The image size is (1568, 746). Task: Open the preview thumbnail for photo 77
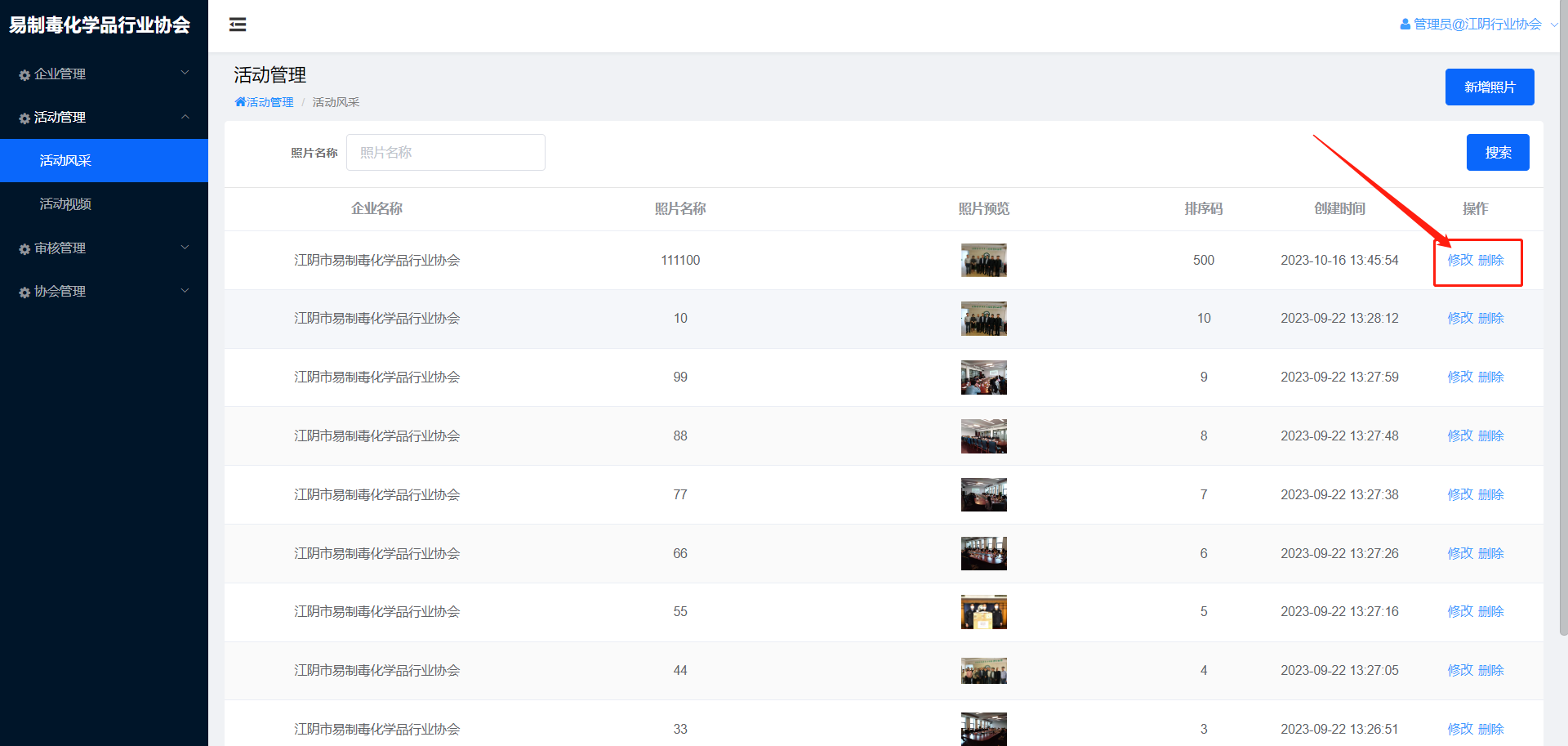point(984,494)
